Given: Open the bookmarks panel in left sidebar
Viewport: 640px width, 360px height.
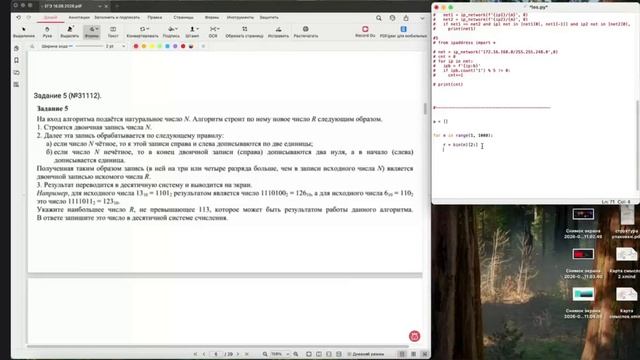Looking at the screenshot, I should pos(16,60).
